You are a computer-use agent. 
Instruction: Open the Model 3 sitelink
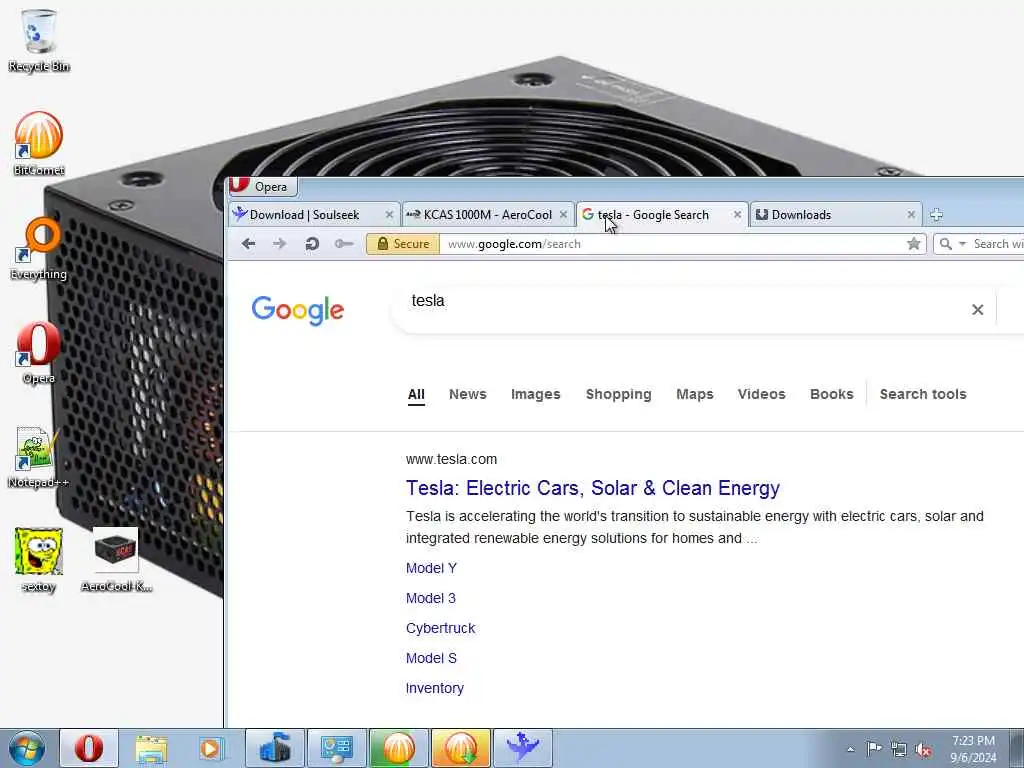430,598
